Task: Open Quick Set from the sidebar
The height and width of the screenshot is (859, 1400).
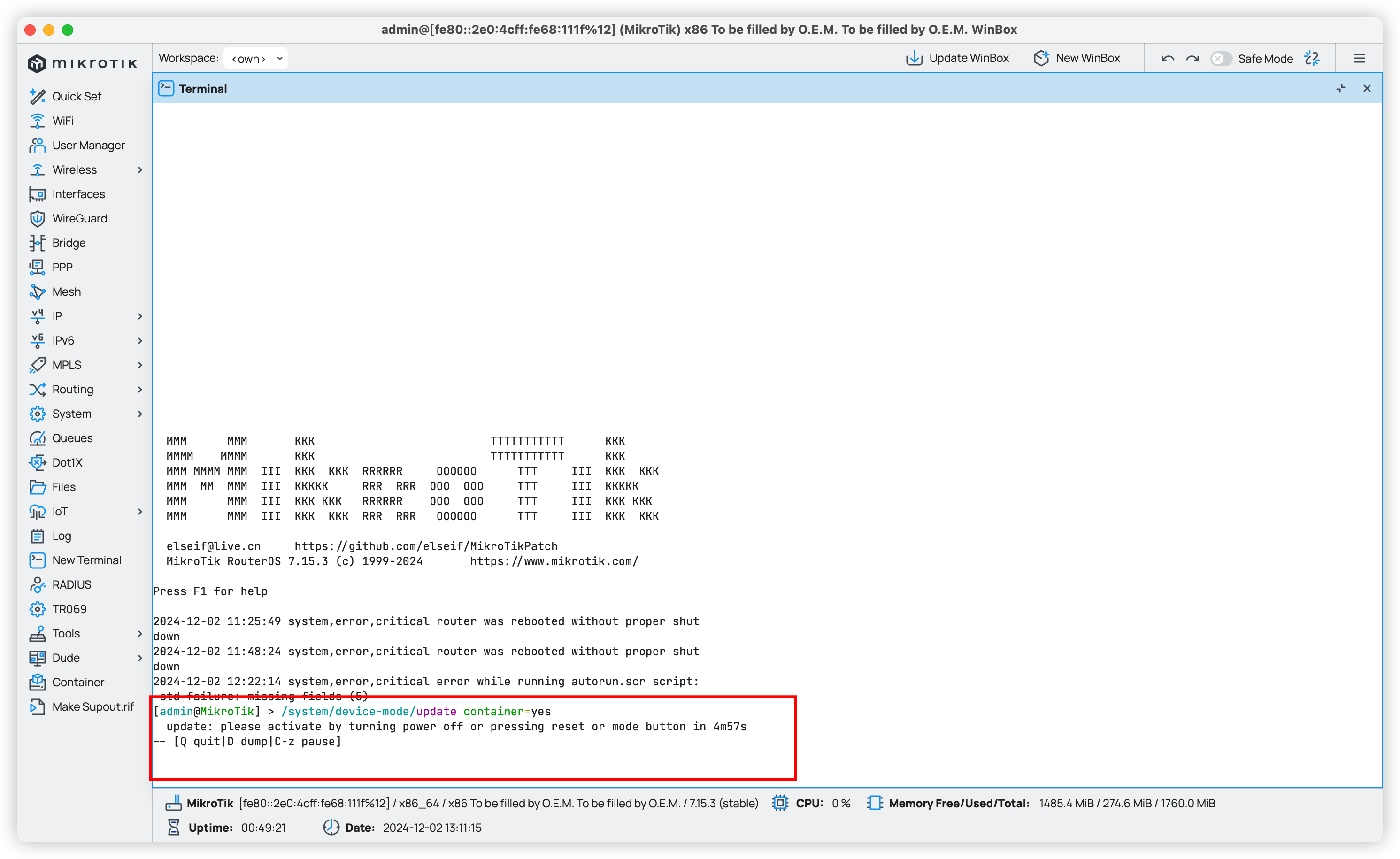Action: (76, 96)
